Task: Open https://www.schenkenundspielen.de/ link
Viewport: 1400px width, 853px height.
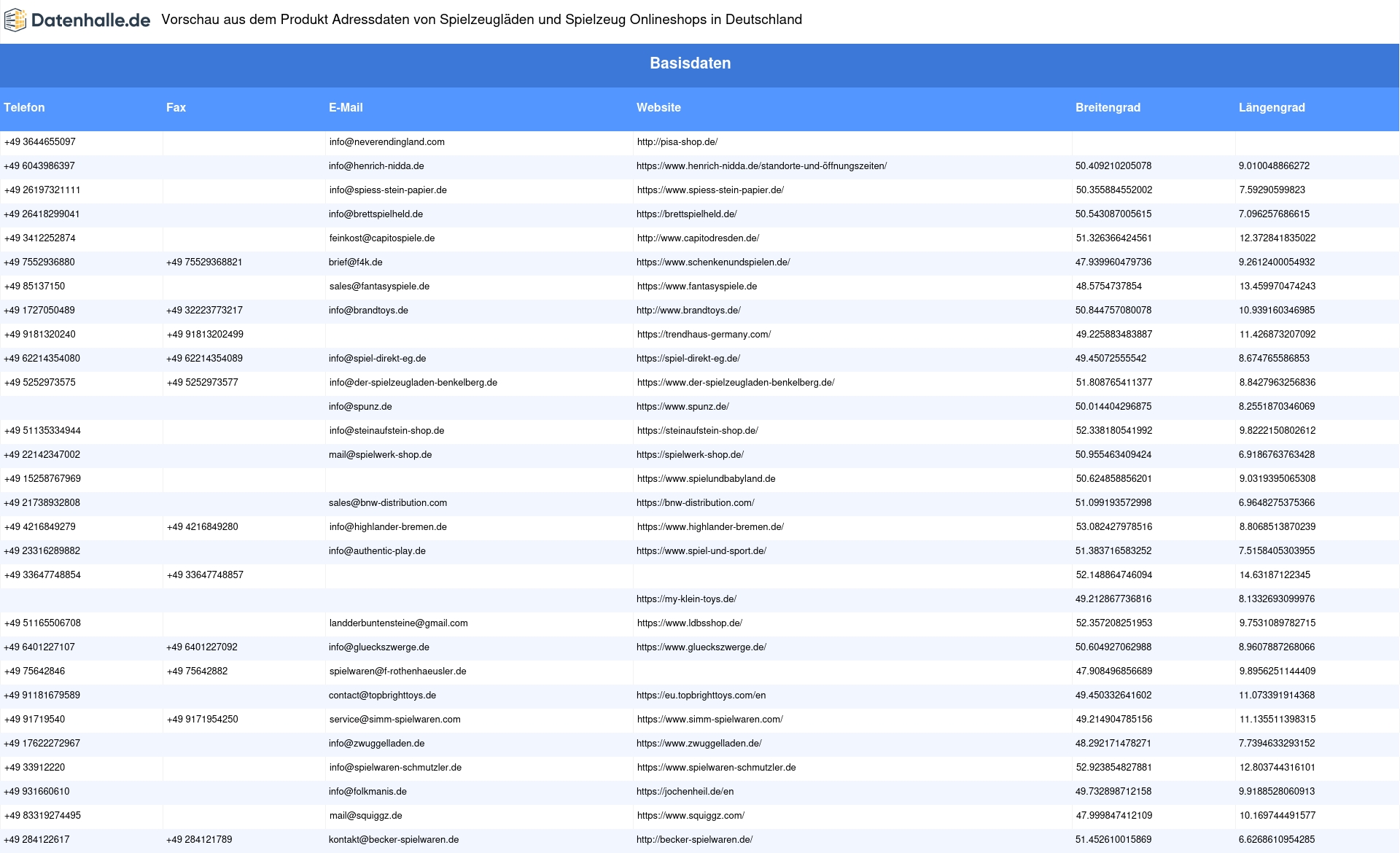Action: tap(713, 262)
